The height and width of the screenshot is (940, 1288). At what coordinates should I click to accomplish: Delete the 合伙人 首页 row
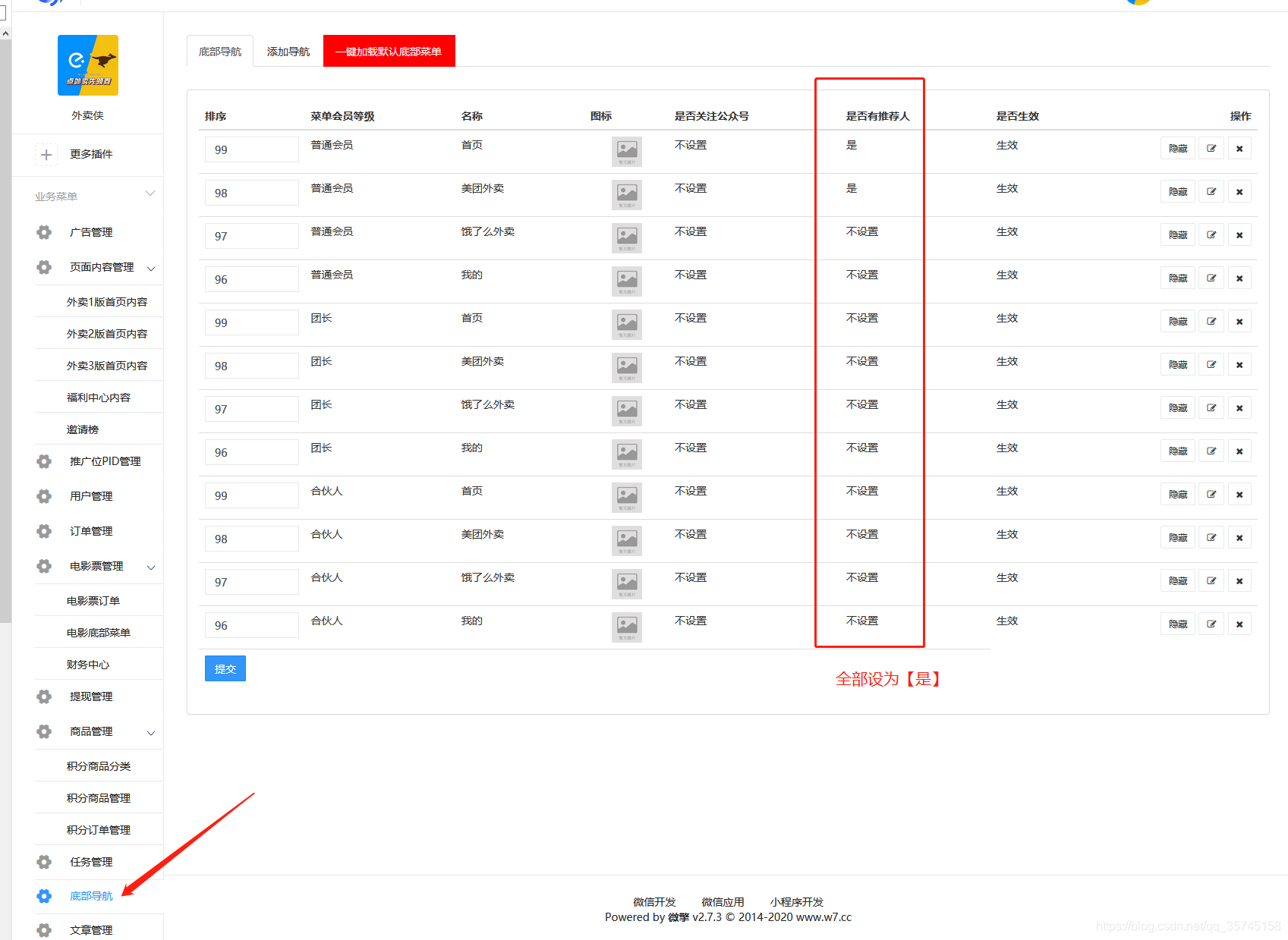coord(1239,494)
